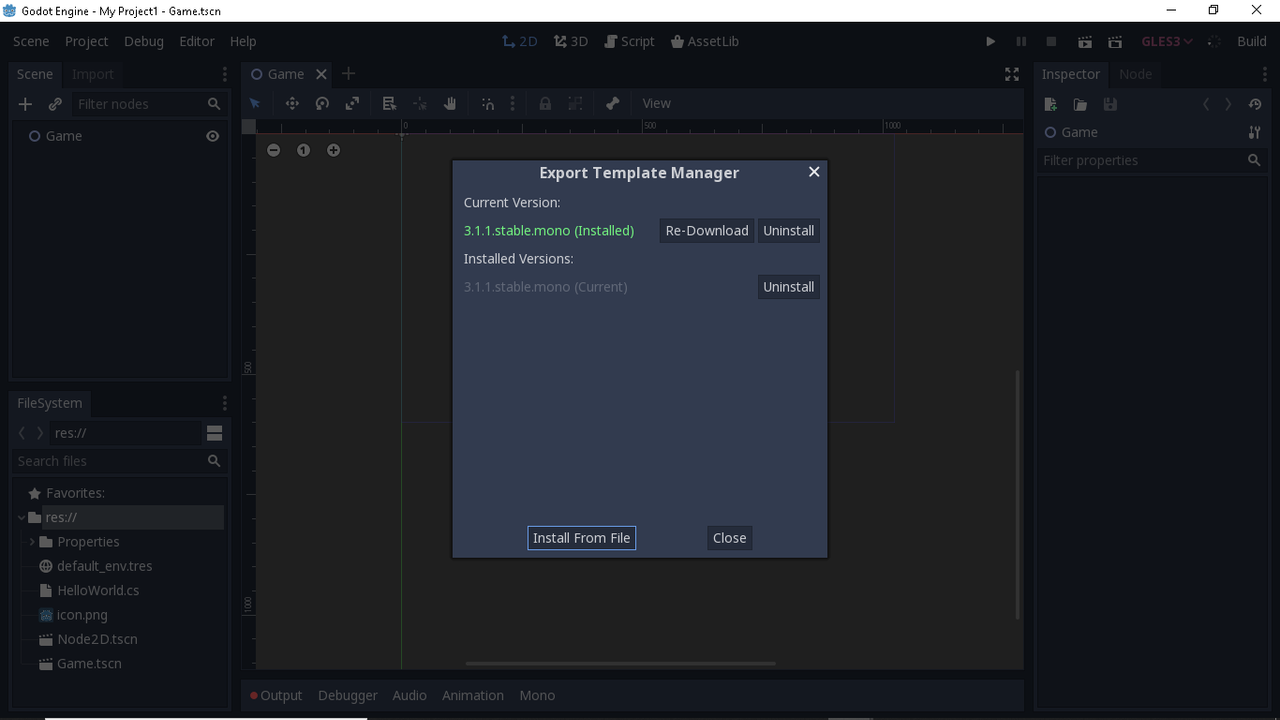Viewport: 1280px width, 720px height.
Task: Play a custom scene clapperboard icon
Action: point(1115,41)
